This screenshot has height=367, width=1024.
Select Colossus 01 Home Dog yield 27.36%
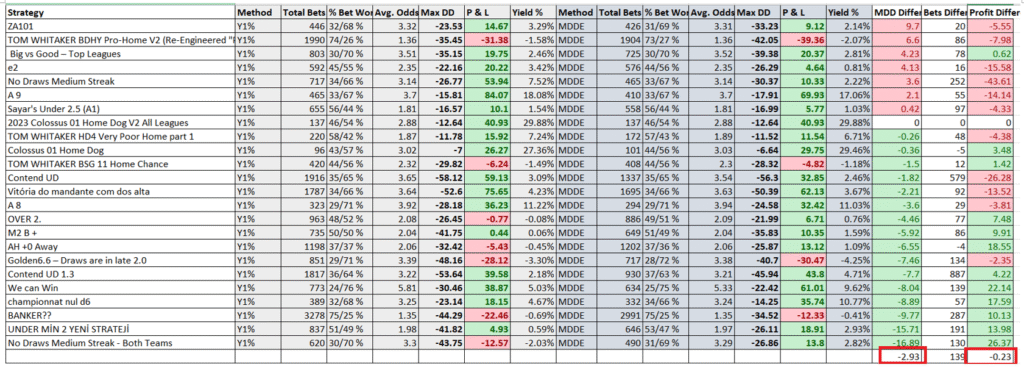pos(534,150)
